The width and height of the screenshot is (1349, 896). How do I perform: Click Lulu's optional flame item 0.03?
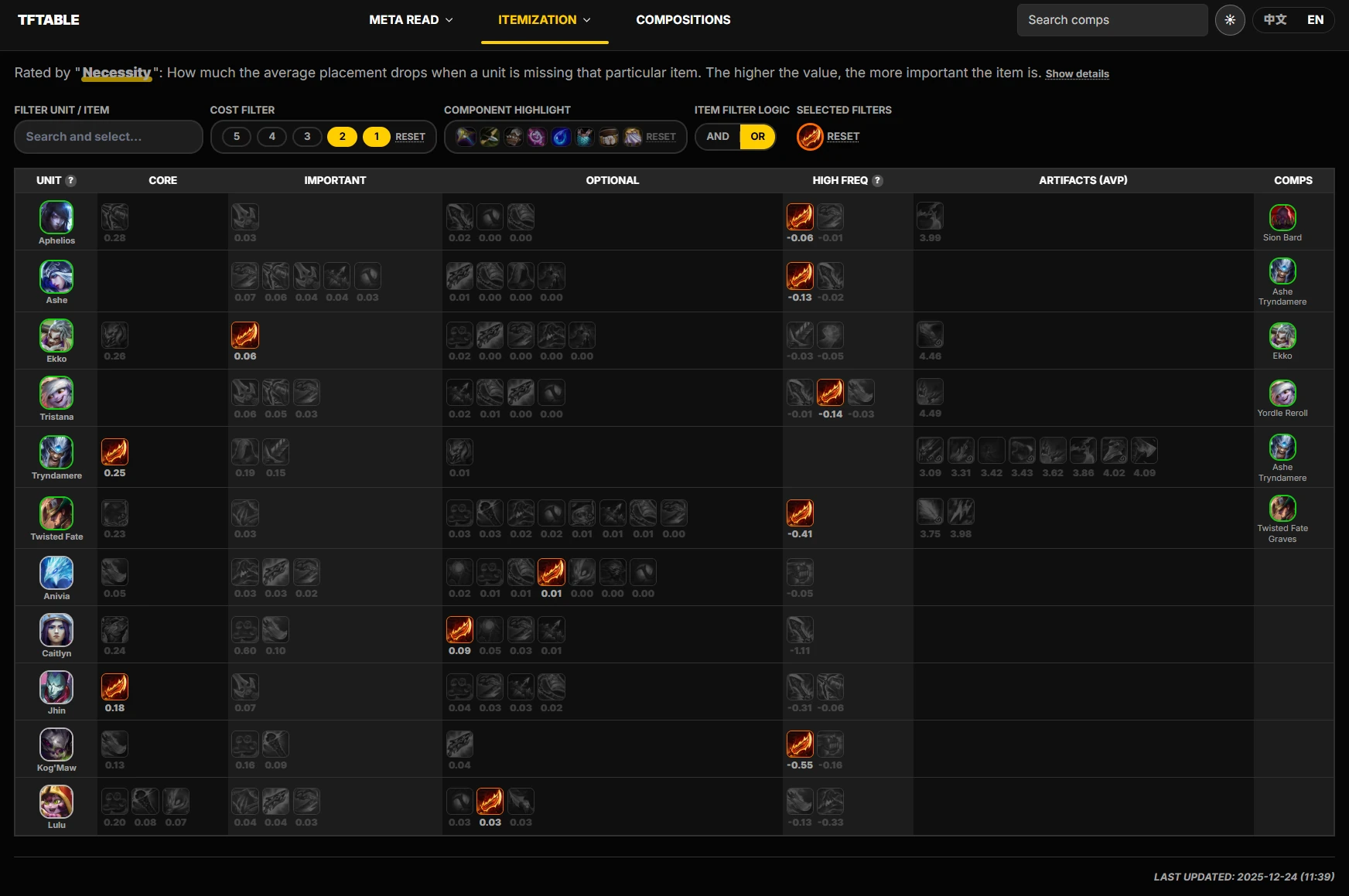[x=490, y=802]
